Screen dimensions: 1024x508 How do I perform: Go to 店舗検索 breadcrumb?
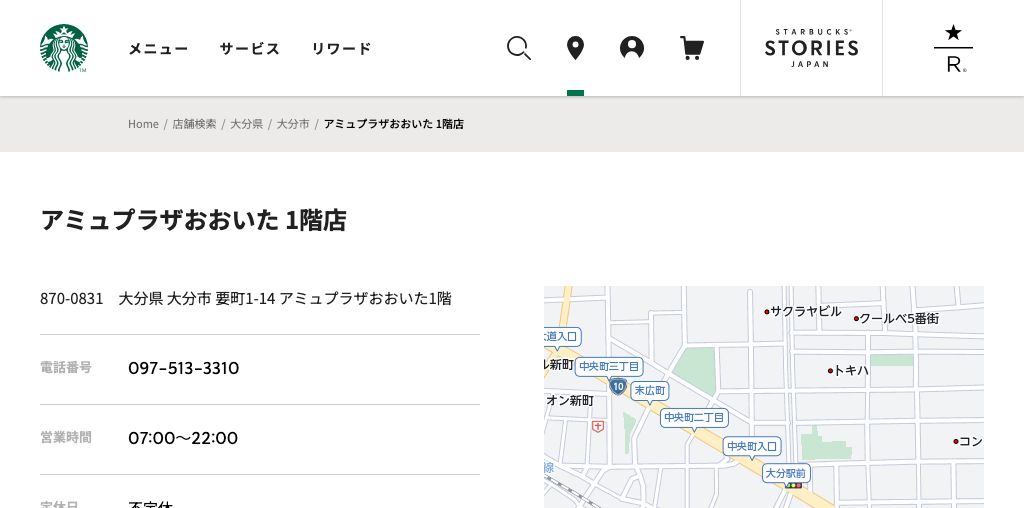click(194, 124)
